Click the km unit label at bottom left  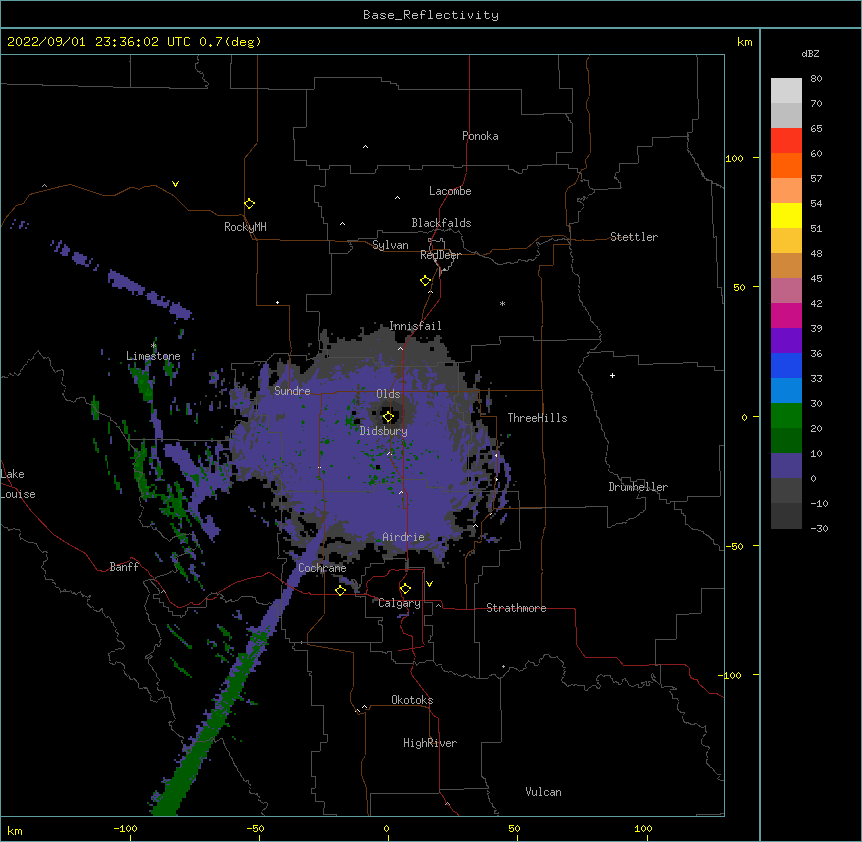tap(15, 830)
